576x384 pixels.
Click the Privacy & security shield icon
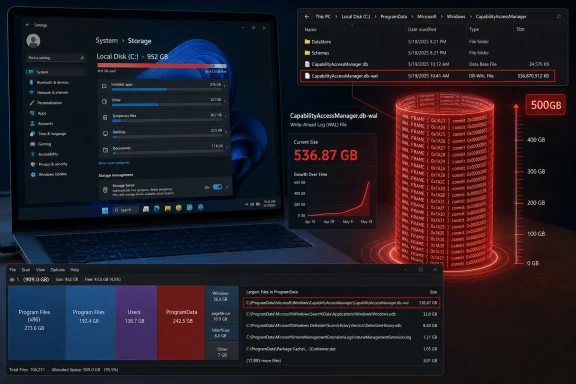pos(33,164)
